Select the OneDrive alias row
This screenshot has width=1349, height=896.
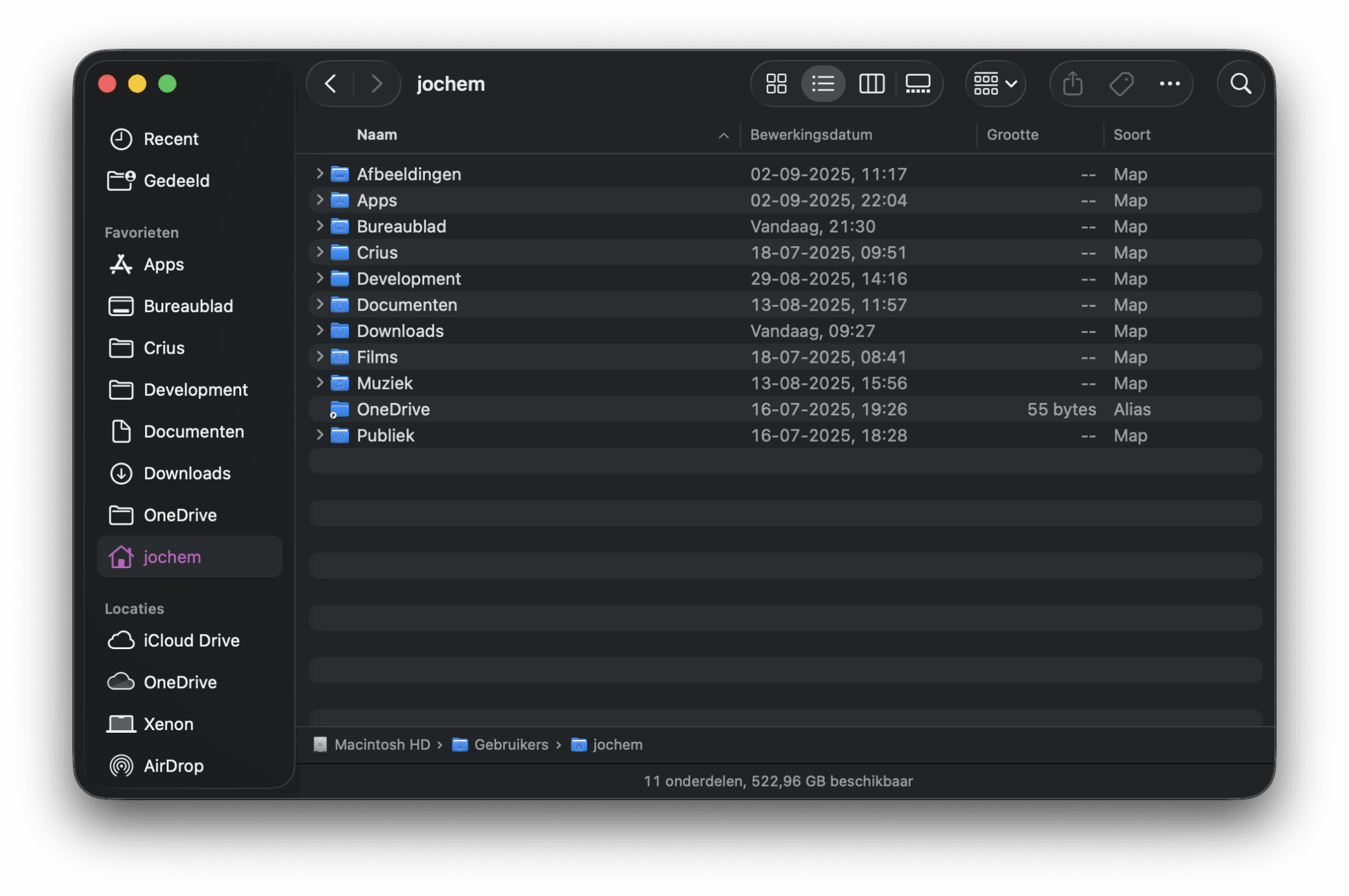[x=393, y=409]
